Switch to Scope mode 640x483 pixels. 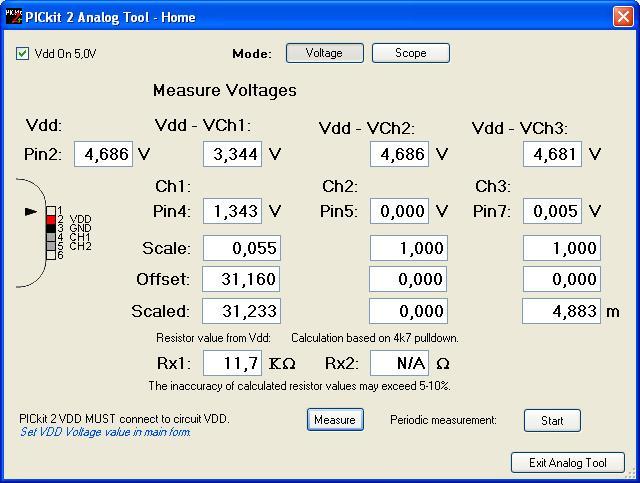click(x=411, y=53)
